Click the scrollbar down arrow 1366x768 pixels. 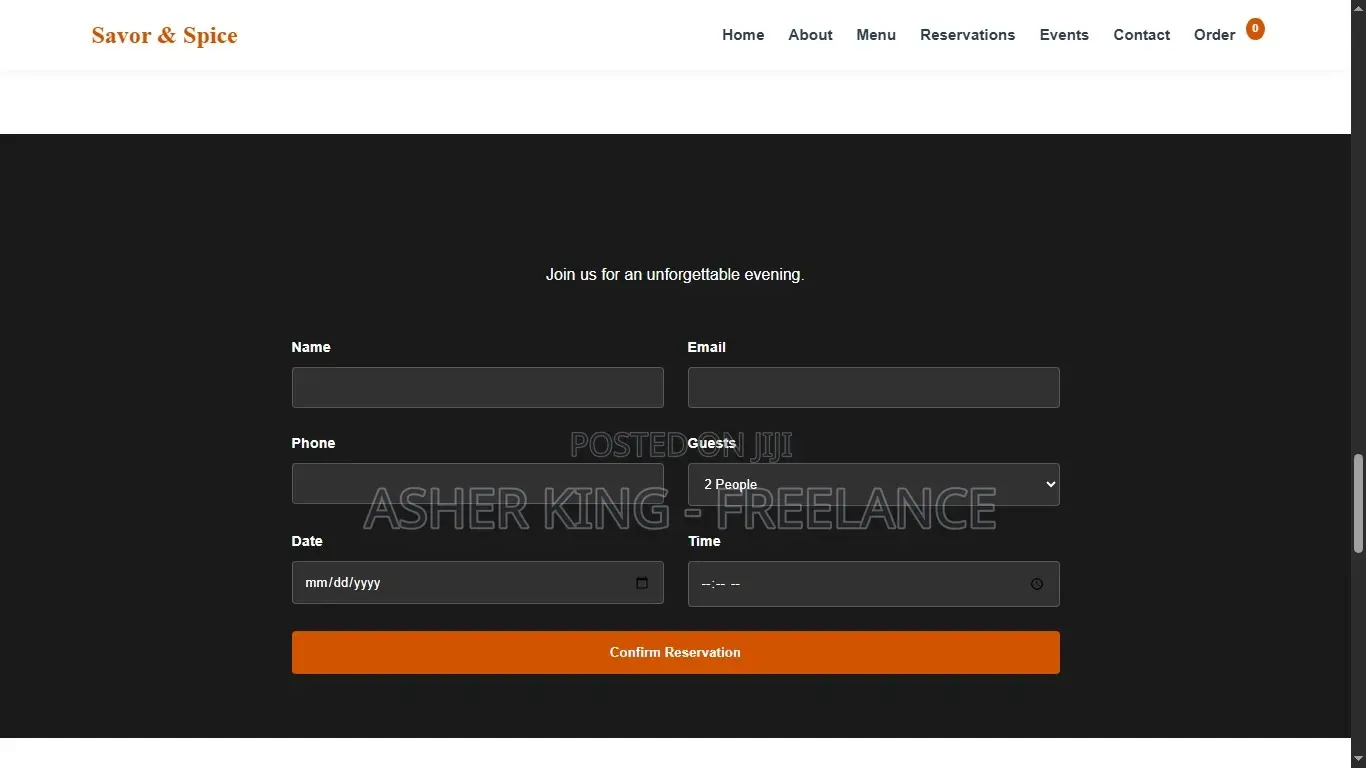1358,760
